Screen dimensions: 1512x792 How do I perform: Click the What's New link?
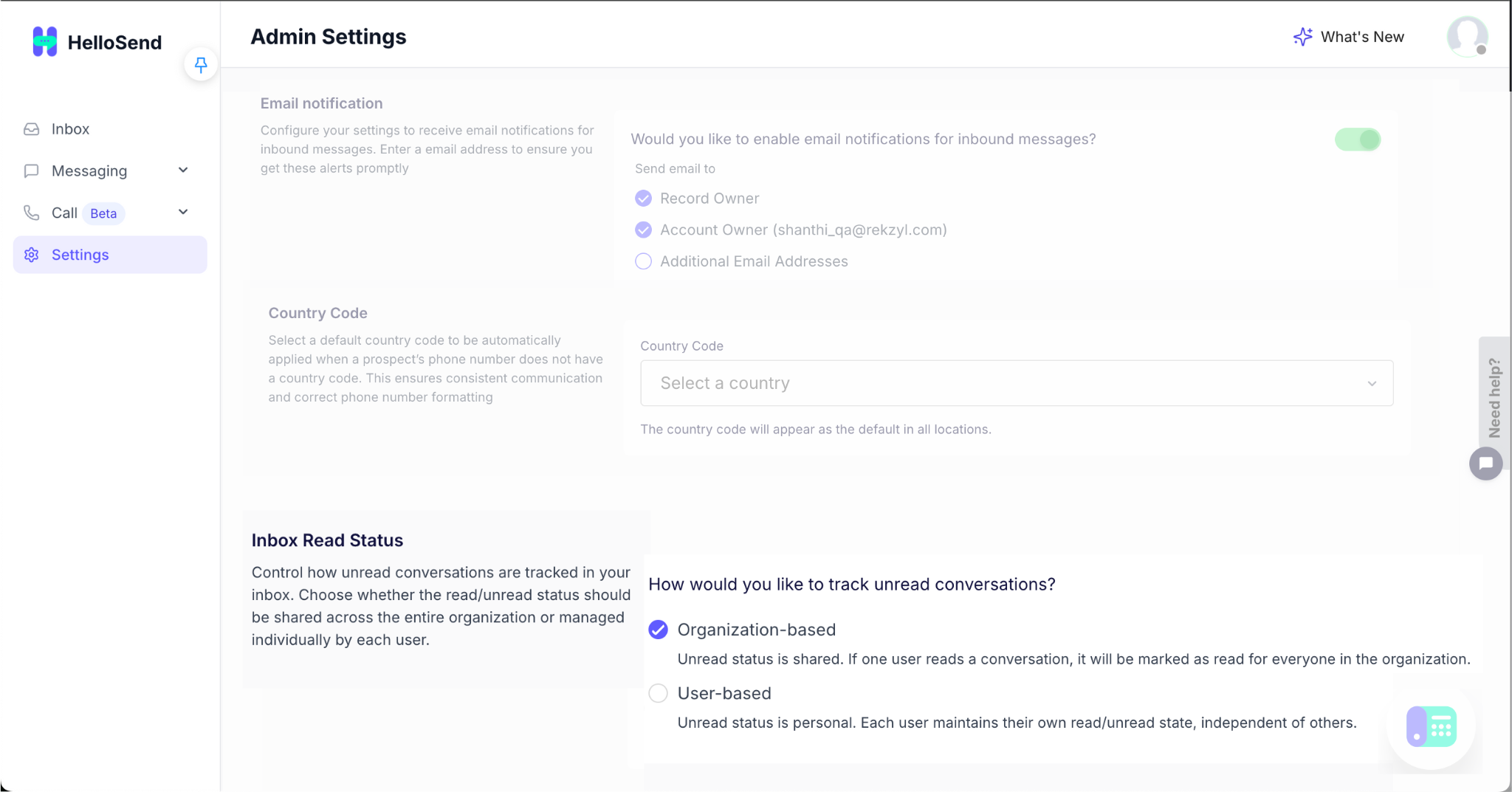click(1349, 37)
